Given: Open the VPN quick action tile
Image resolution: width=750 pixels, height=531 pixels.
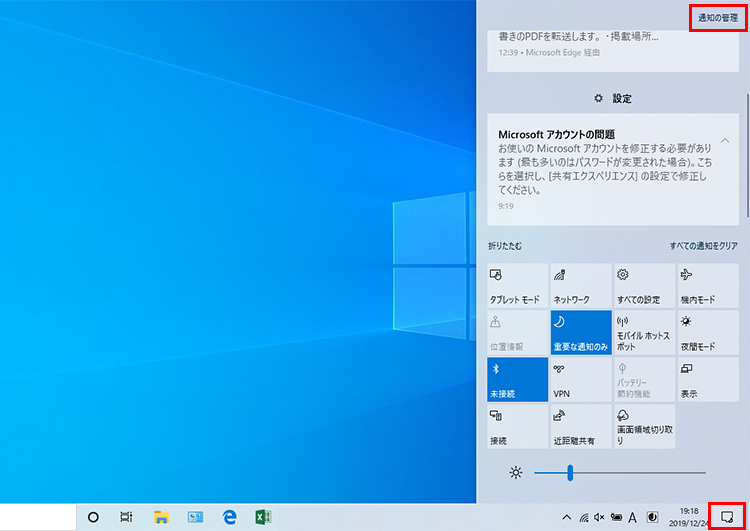Looking at the screenshot, I should [581, 380].
